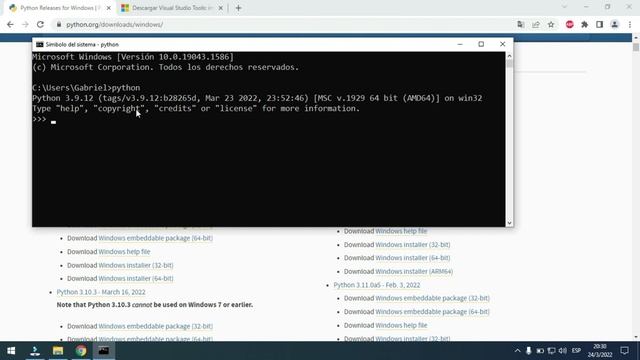640x360 pixels.
Task: Open Python 3.11.0a5 - Feb. 3, 2022 link
Action: (x=377, y=285)
